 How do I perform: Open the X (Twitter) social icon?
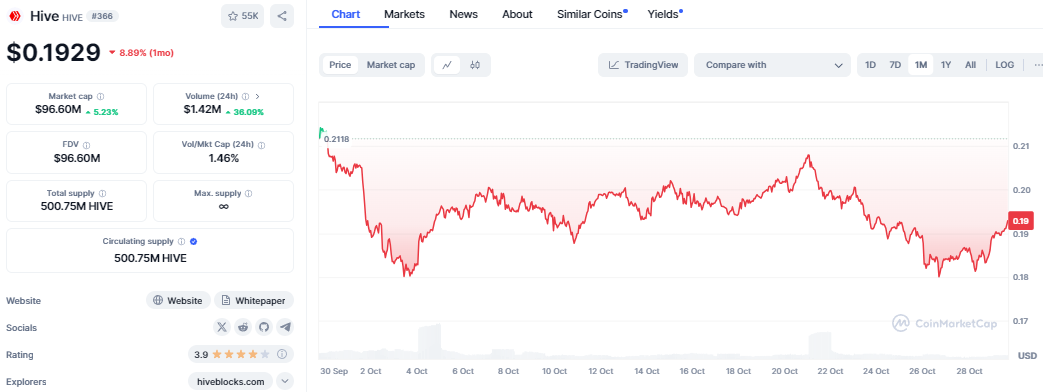point(222,327)
